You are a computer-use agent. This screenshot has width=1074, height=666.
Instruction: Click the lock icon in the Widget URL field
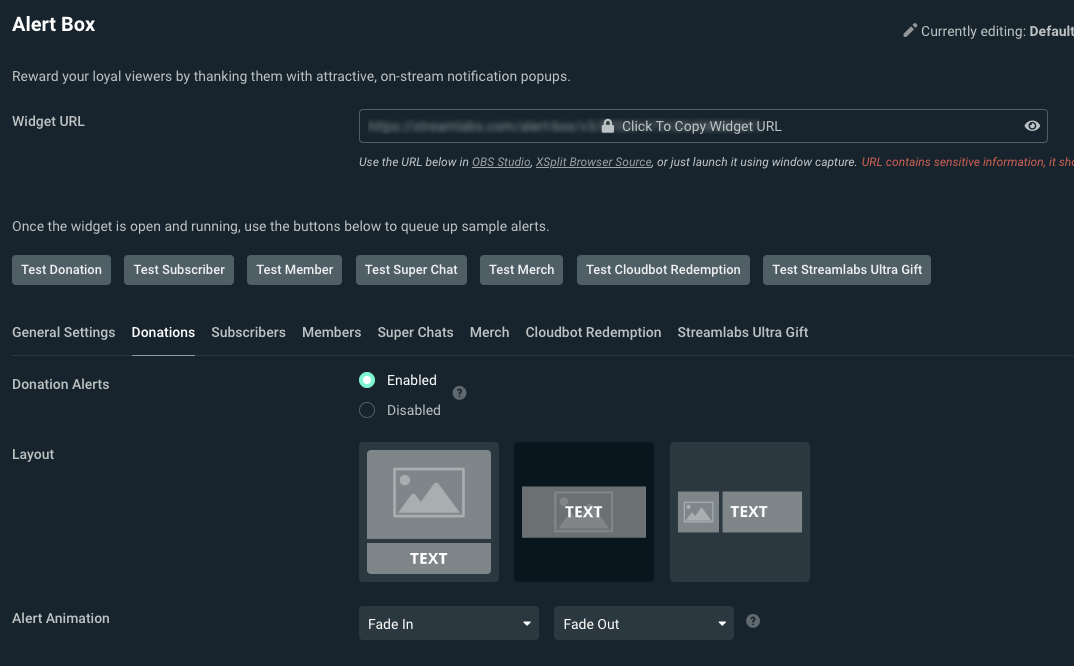click(607, 125)
